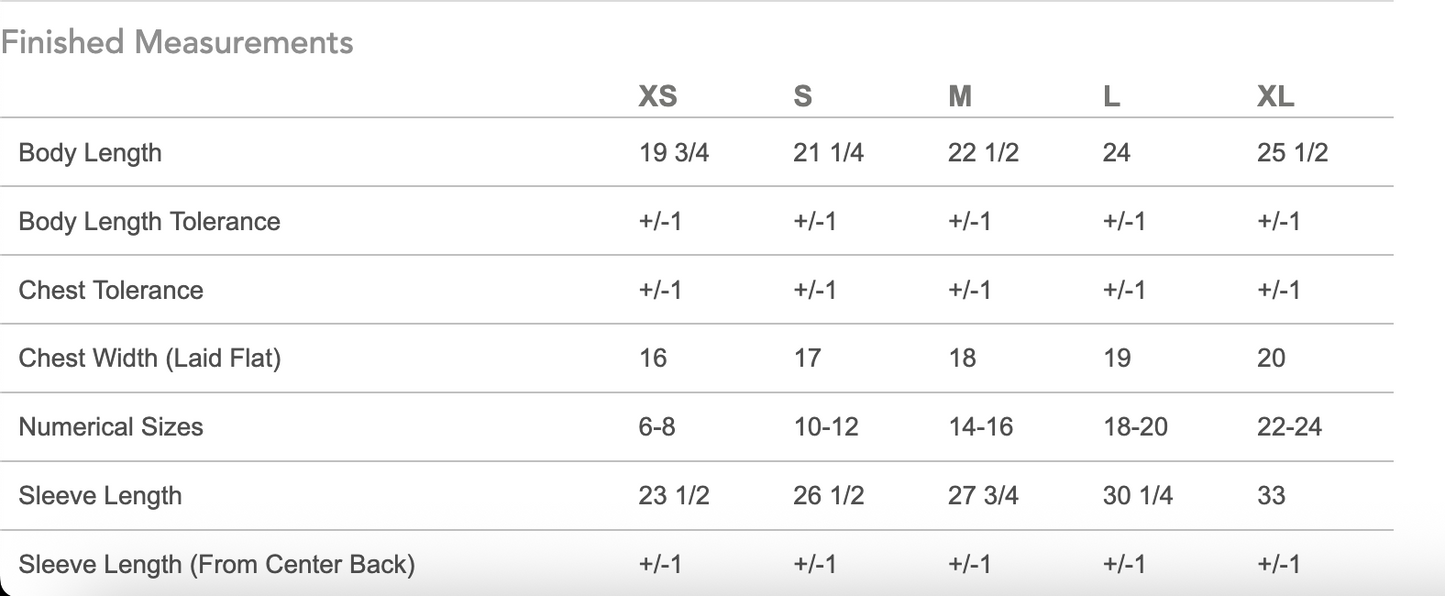Viewport: 1445px width, 596px height.
Task: Click the Body Length row label
Action: [90, 153]
